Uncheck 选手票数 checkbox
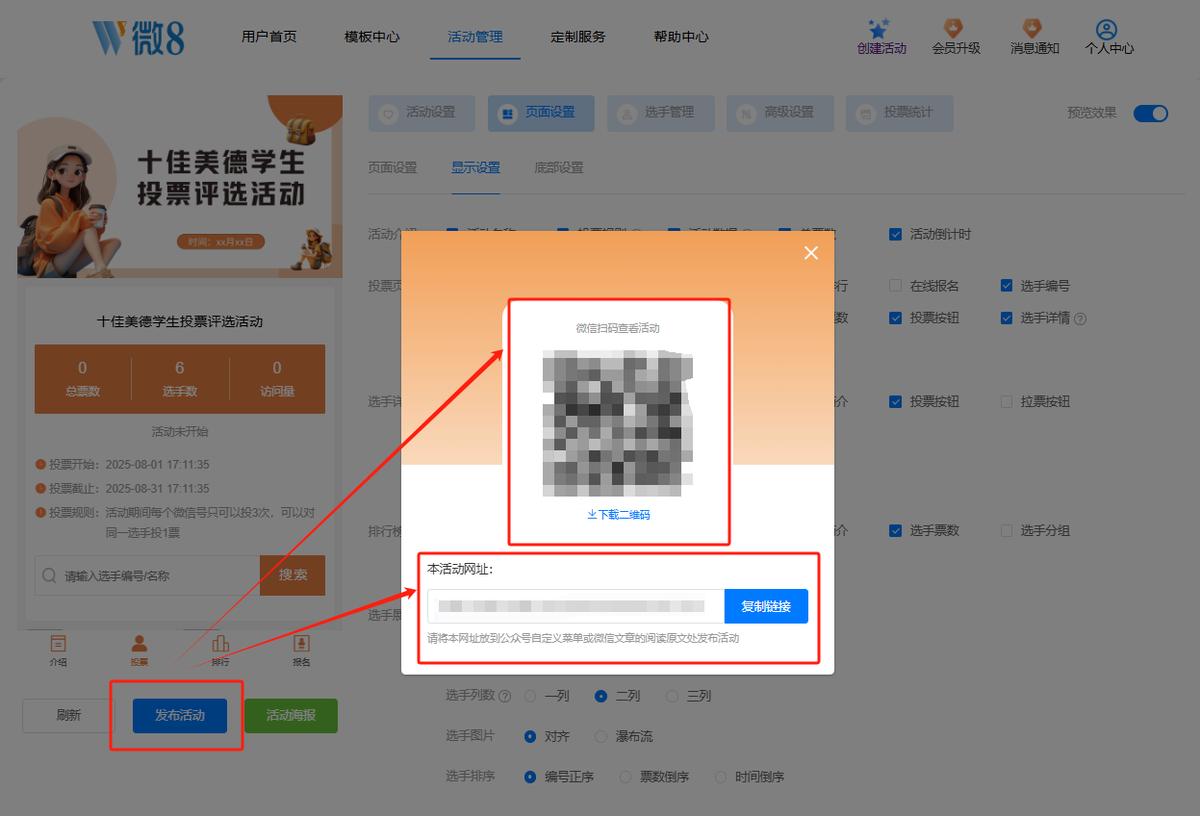 (896, 531)
